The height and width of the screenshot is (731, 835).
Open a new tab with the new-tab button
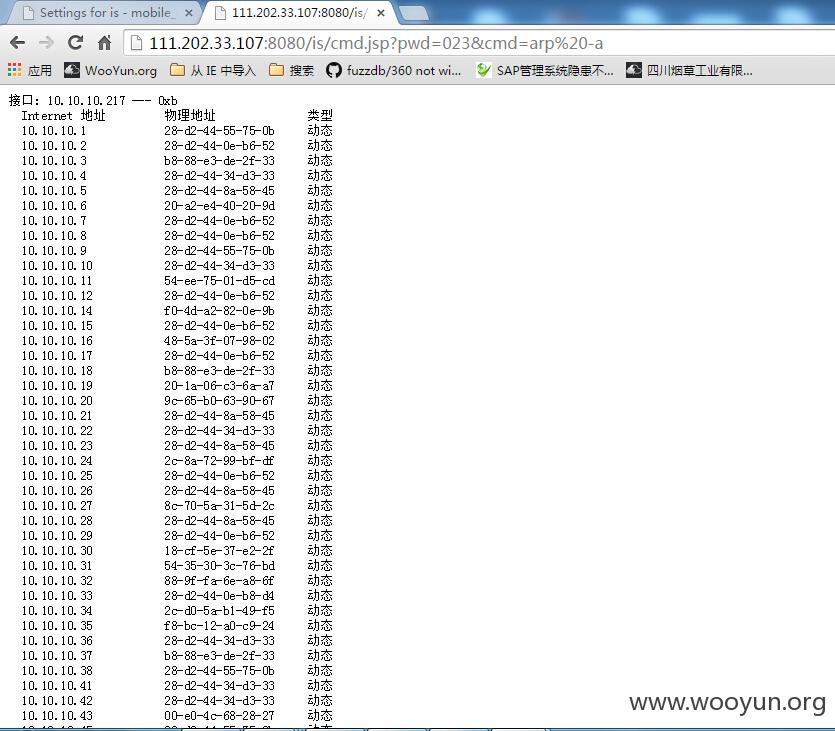click(413, 13)
